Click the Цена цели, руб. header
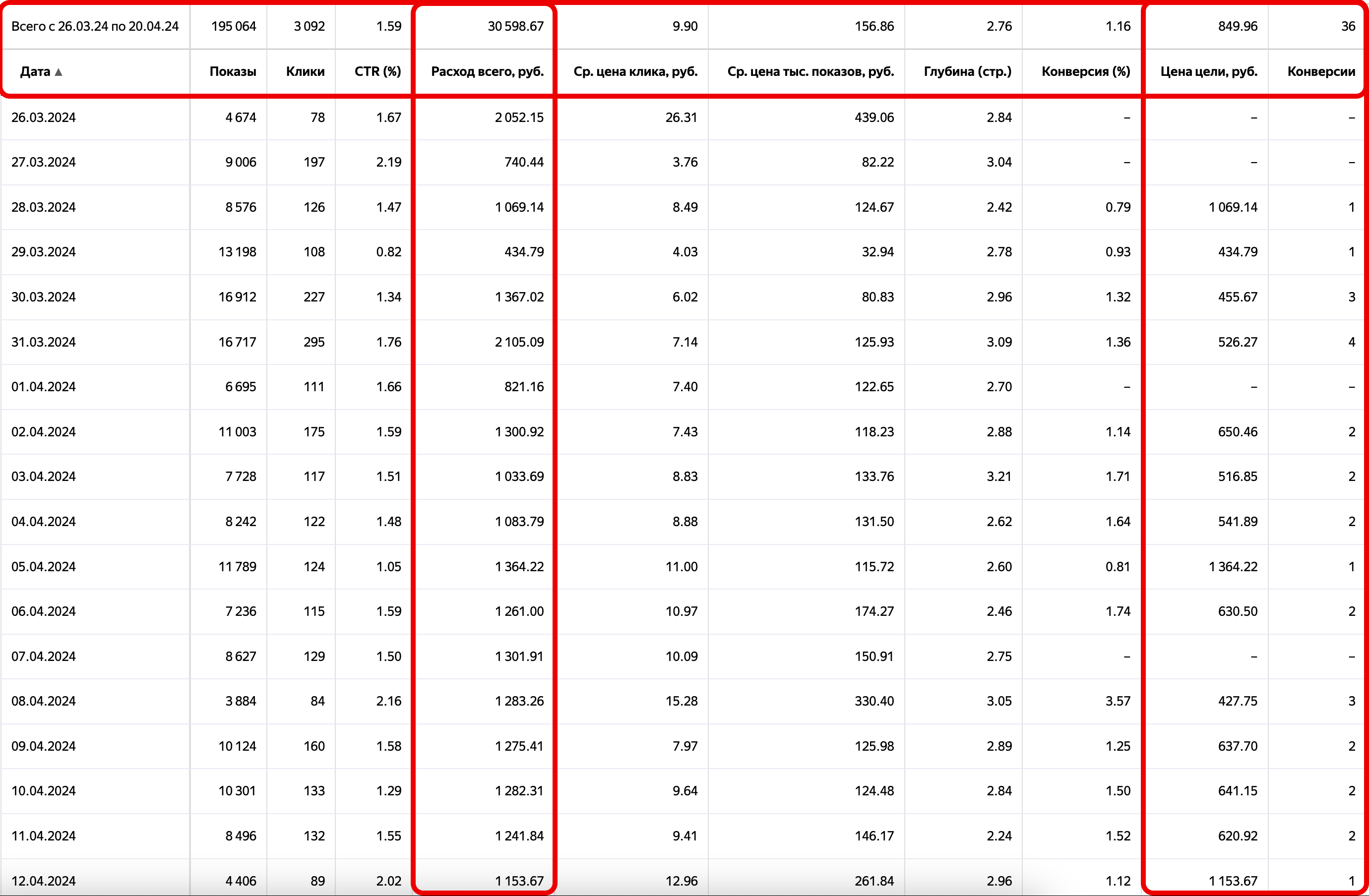 (1208, 71)
